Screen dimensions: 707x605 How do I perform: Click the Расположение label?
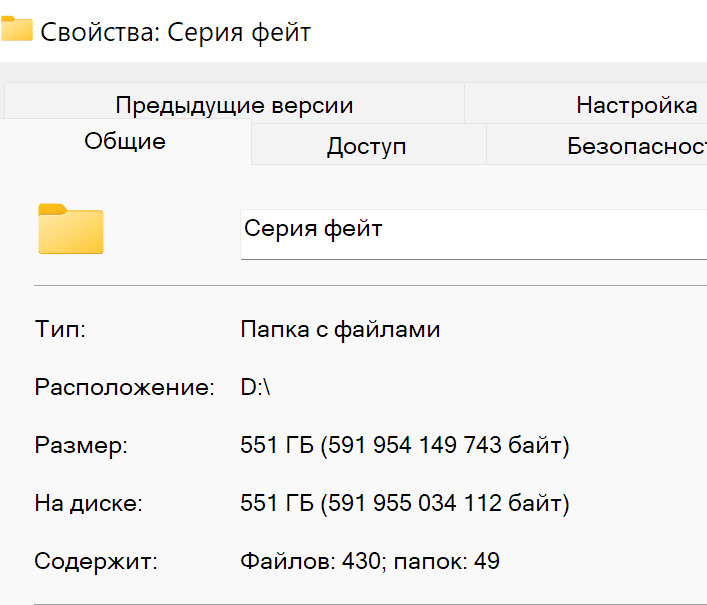(x=124, y=388)
